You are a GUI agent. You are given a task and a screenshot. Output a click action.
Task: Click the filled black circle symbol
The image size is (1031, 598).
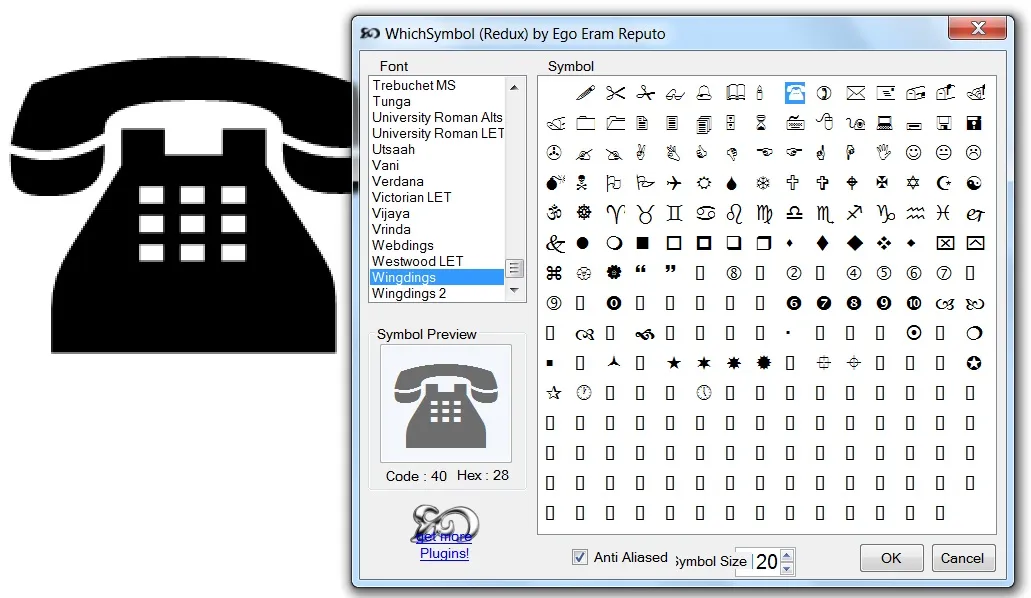click(583, 243)
